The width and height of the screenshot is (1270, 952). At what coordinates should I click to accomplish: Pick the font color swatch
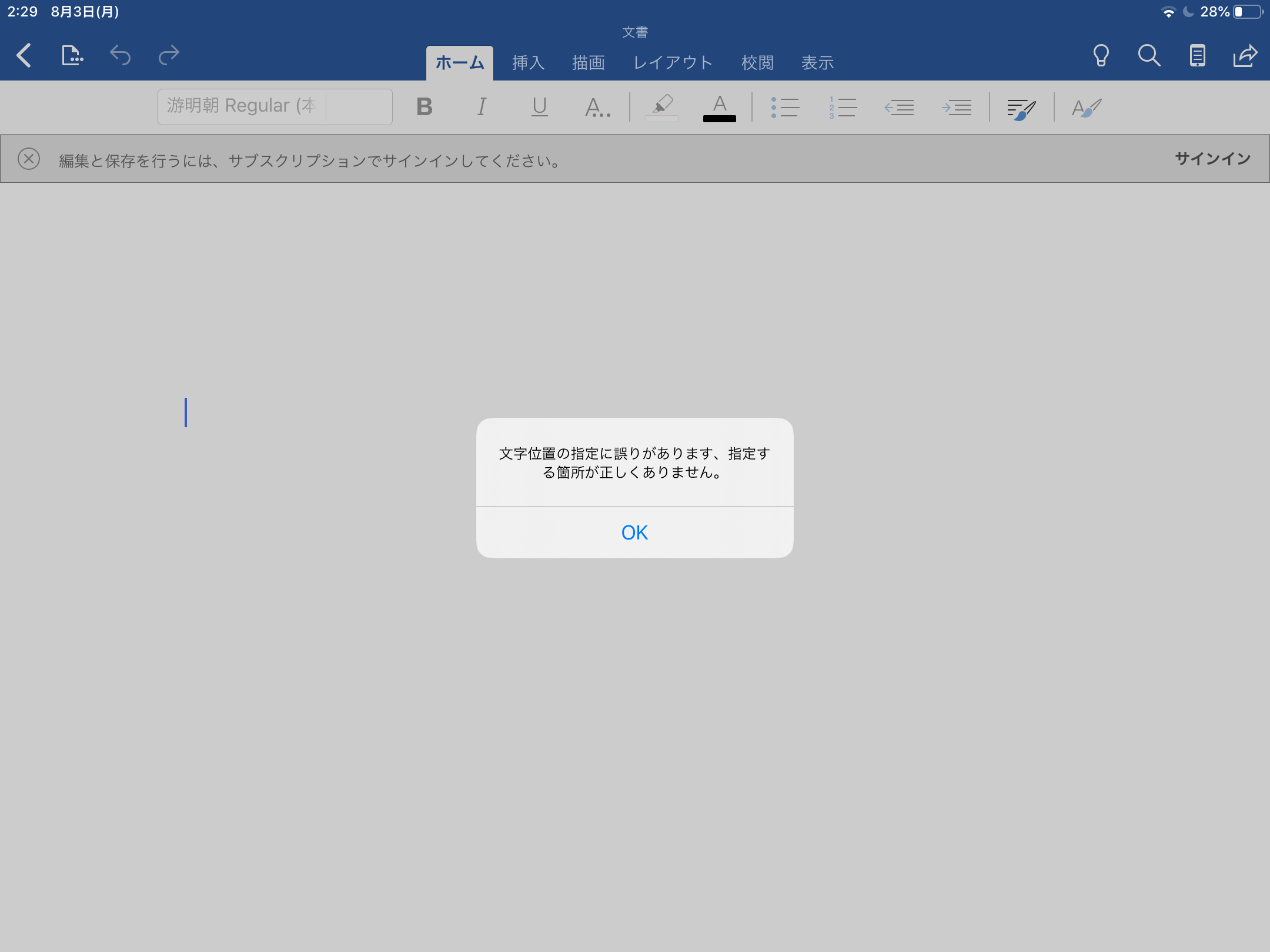point(720,107)
